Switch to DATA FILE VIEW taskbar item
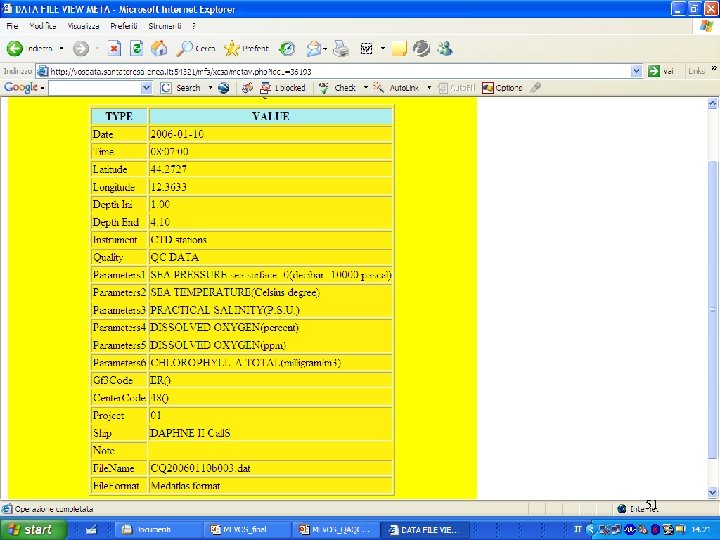This screenshot has width=720, height=540. tap(424, 529)
